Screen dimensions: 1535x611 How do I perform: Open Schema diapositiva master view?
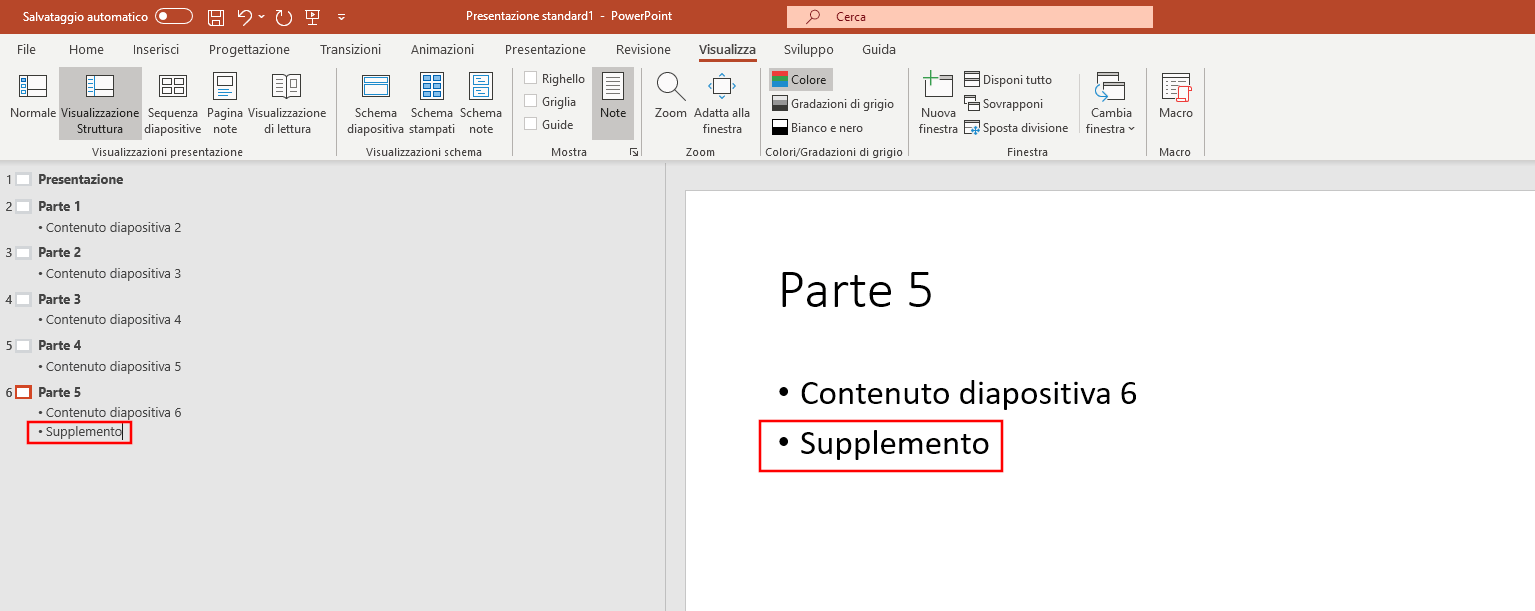[x=375, y=103]
